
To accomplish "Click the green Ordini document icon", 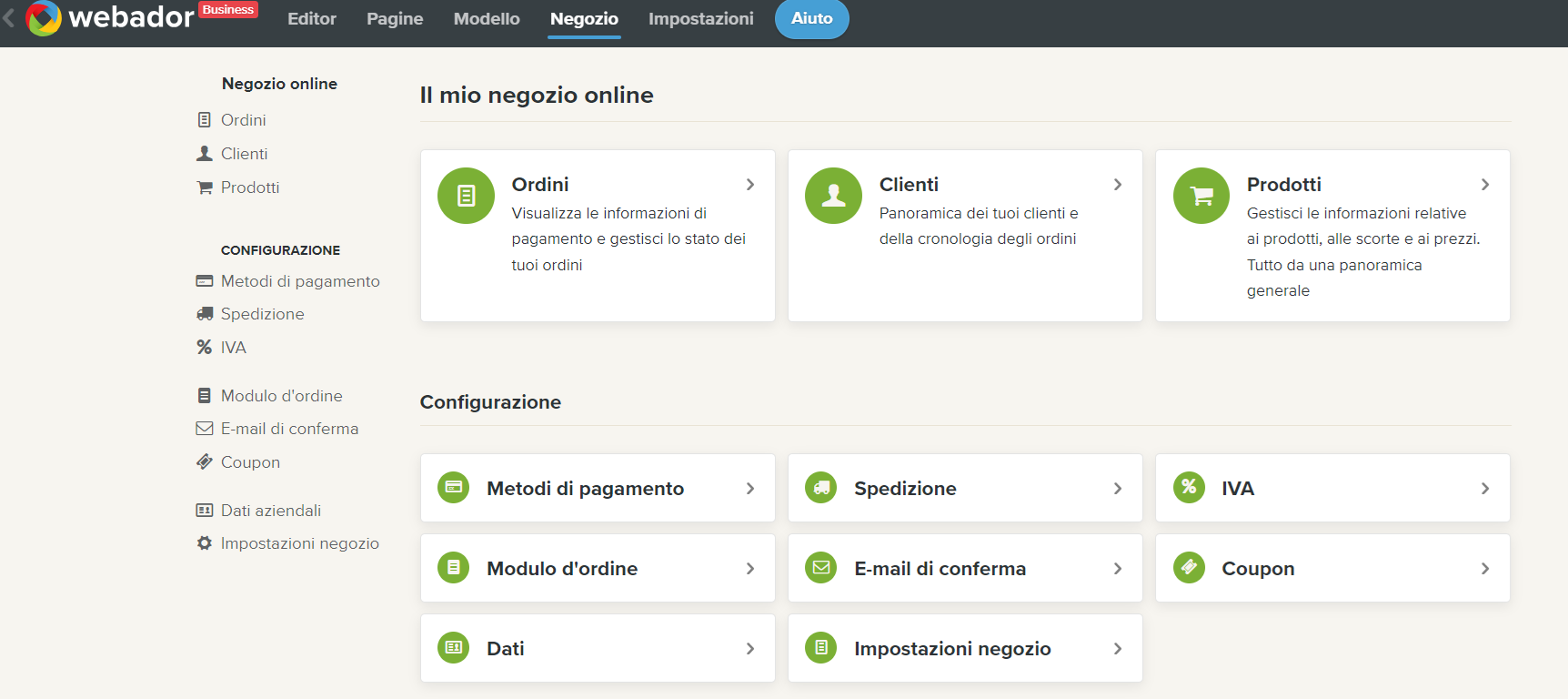I will pos(466,196).
